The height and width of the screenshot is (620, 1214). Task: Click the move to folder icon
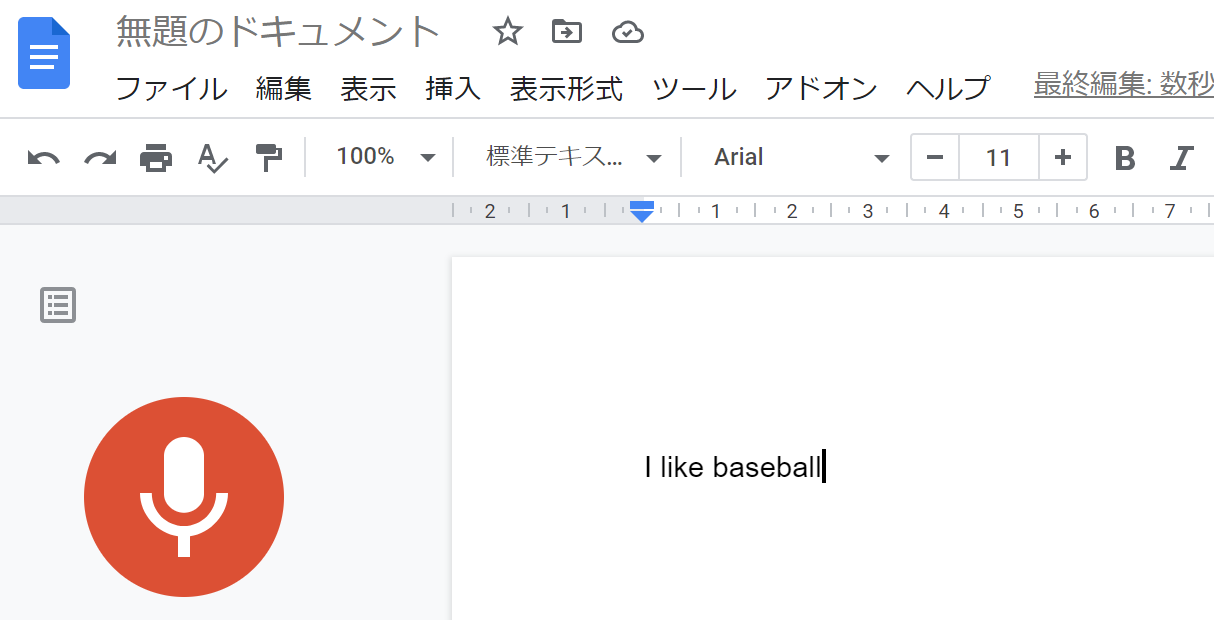tap(567, 33)
